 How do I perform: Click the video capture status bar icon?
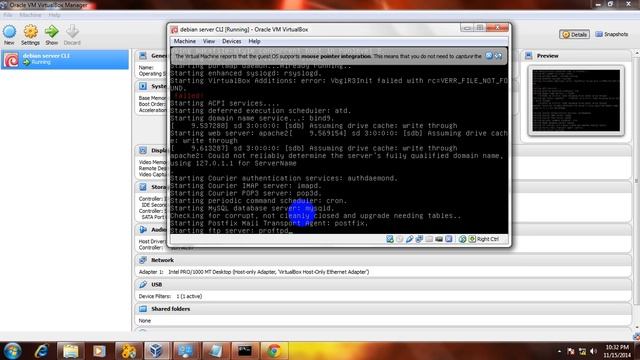pyautogui.click(x=439, y=239)
